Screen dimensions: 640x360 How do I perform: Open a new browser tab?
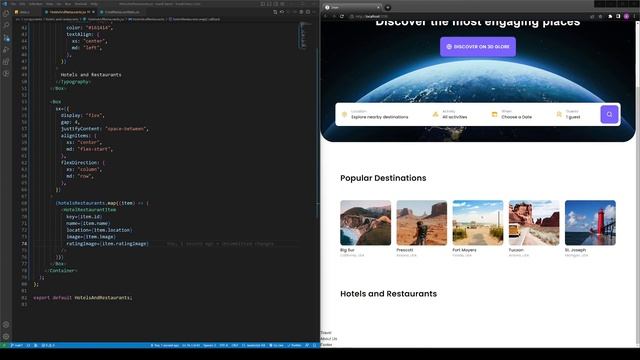(388, 7)
